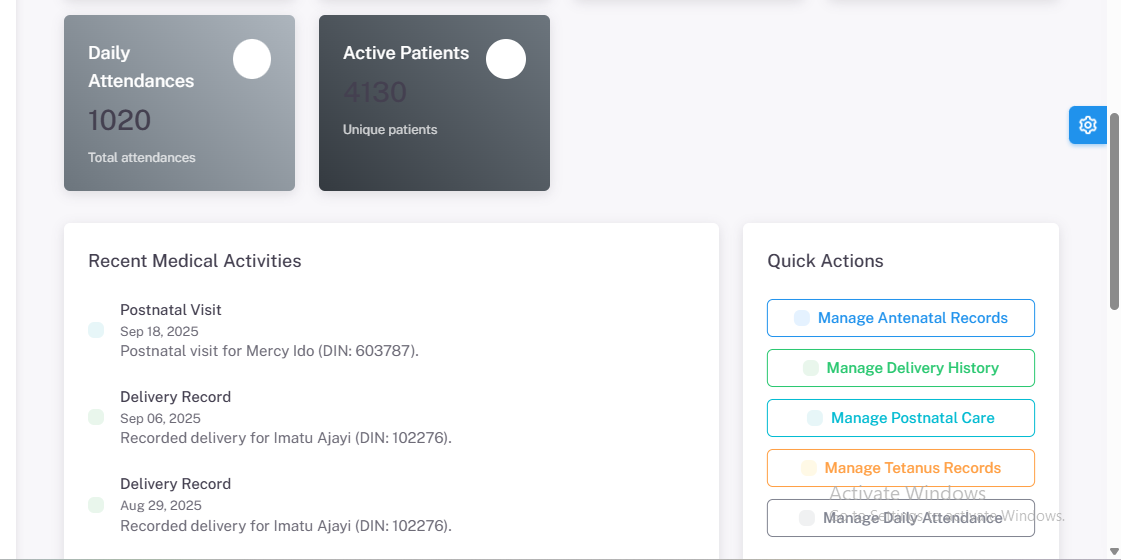Image resolution: width=1121 pixels, height=560 pixels.
Task: Click icon inside Manage Delivery History button
Action: coord(811,368)
